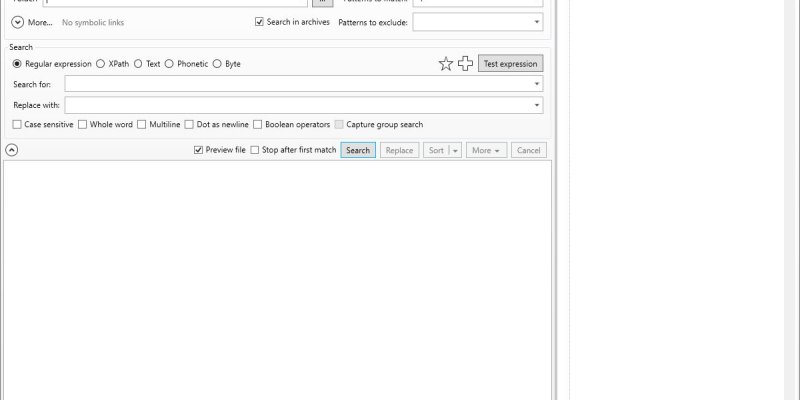Screen dimensions: 800x400
Task: Switch search type to Byte
Action: coord(217,64)
